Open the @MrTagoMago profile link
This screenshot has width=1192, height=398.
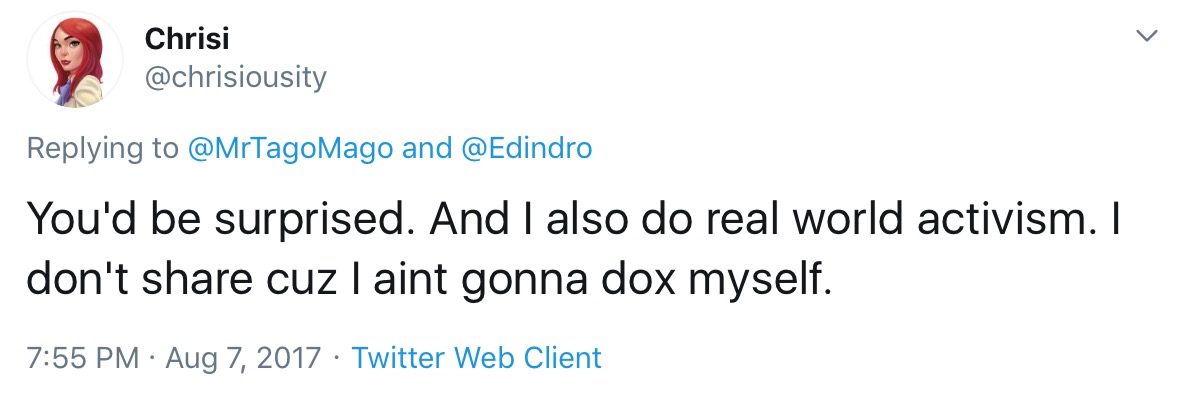point(290,148)
